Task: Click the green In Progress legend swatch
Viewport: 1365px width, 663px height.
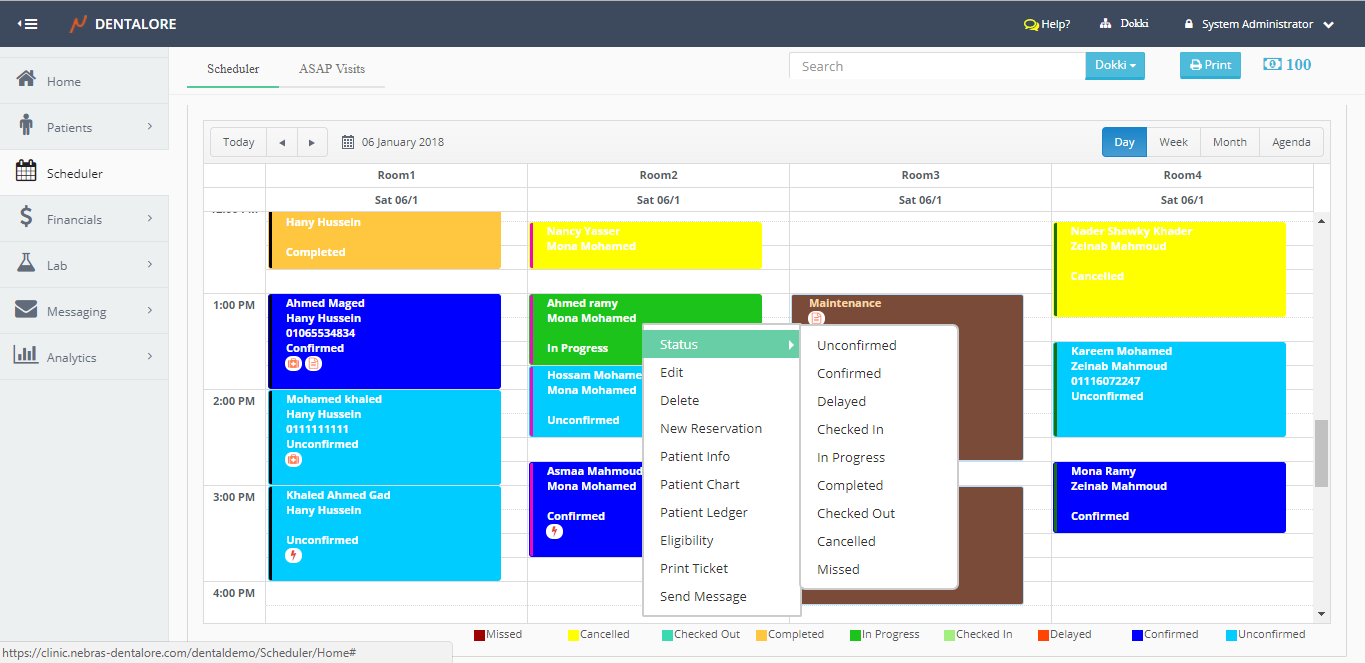Action: click(x=855, y=635)
